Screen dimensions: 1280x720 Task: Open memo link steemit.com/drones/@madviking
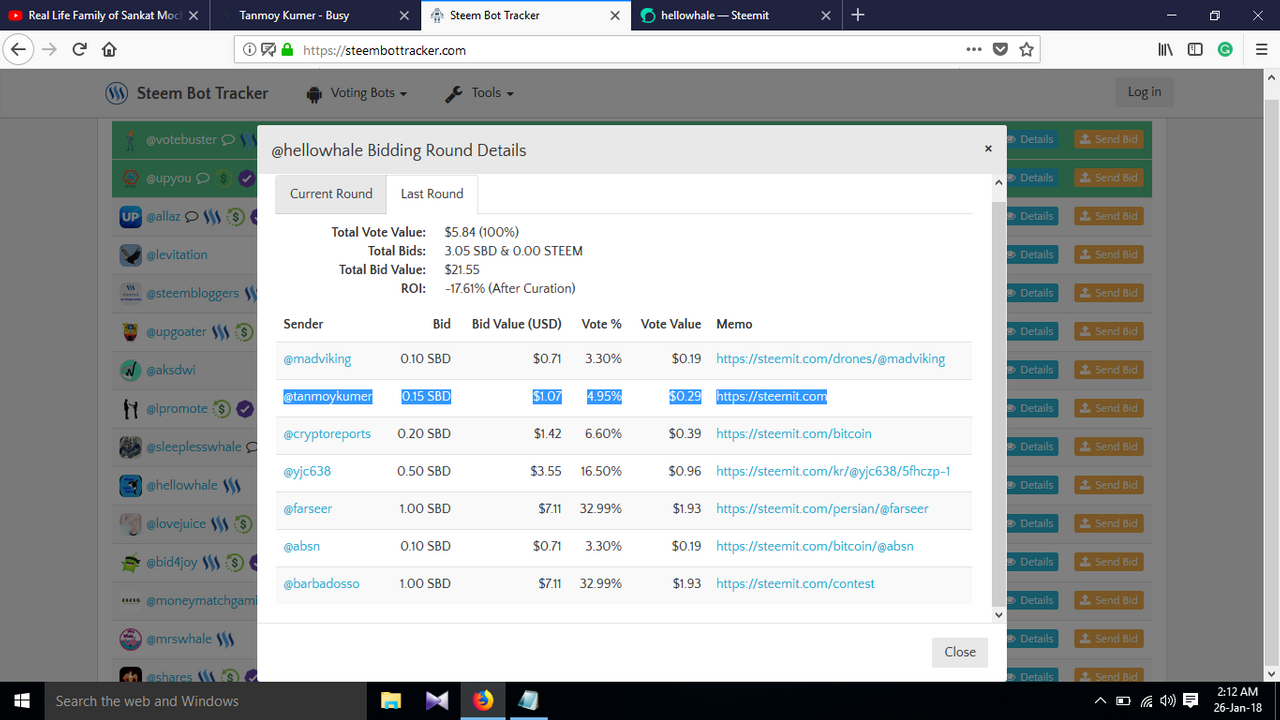pos(830,359)
